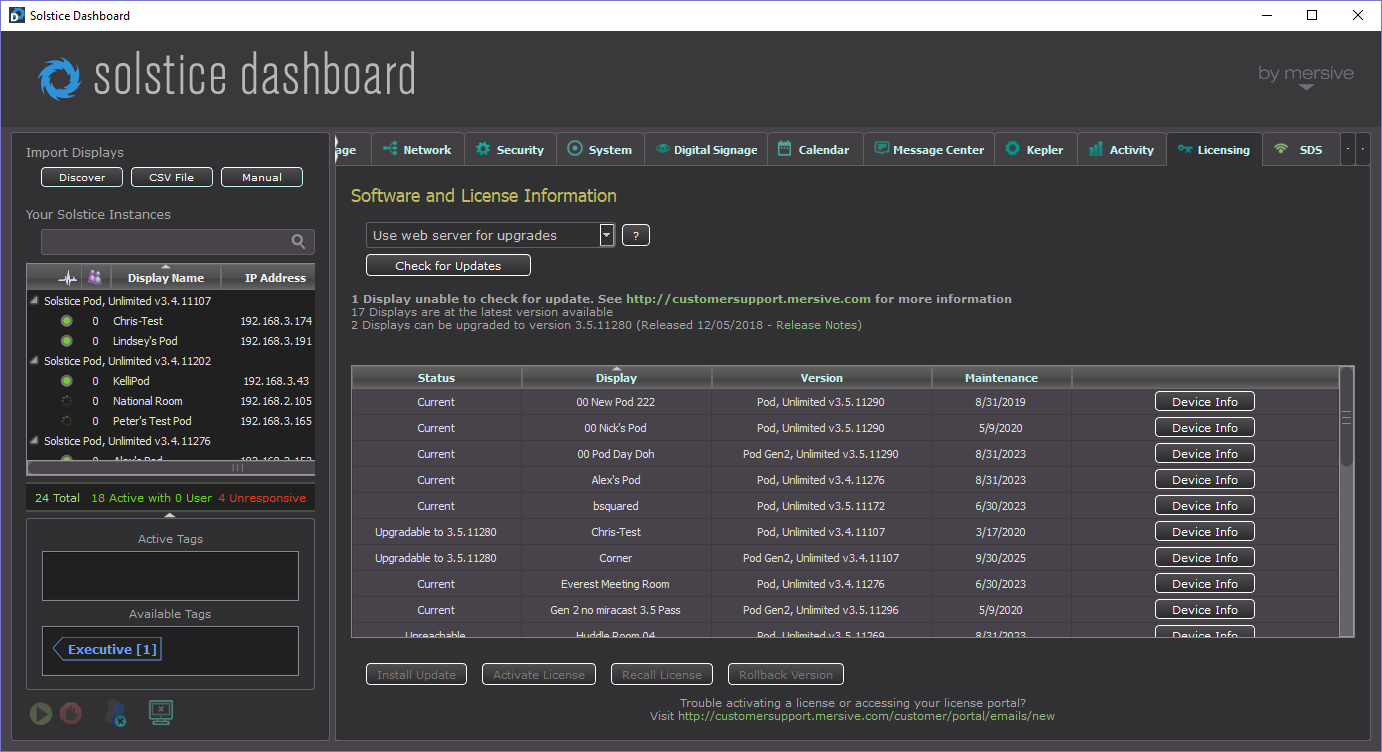Viewport: 1382px width, 752px height.
Task: Click the Solstice swirl logo
Action: pyautogui.click(x=60, y=79)
